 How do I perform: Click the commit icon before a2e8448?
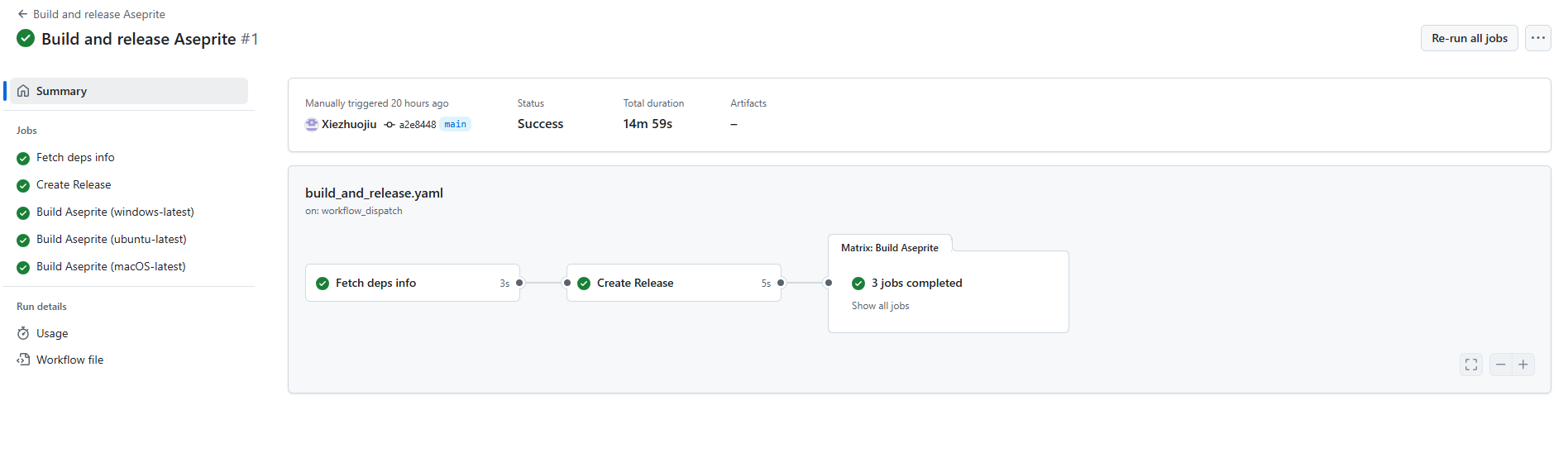[390, 125]
